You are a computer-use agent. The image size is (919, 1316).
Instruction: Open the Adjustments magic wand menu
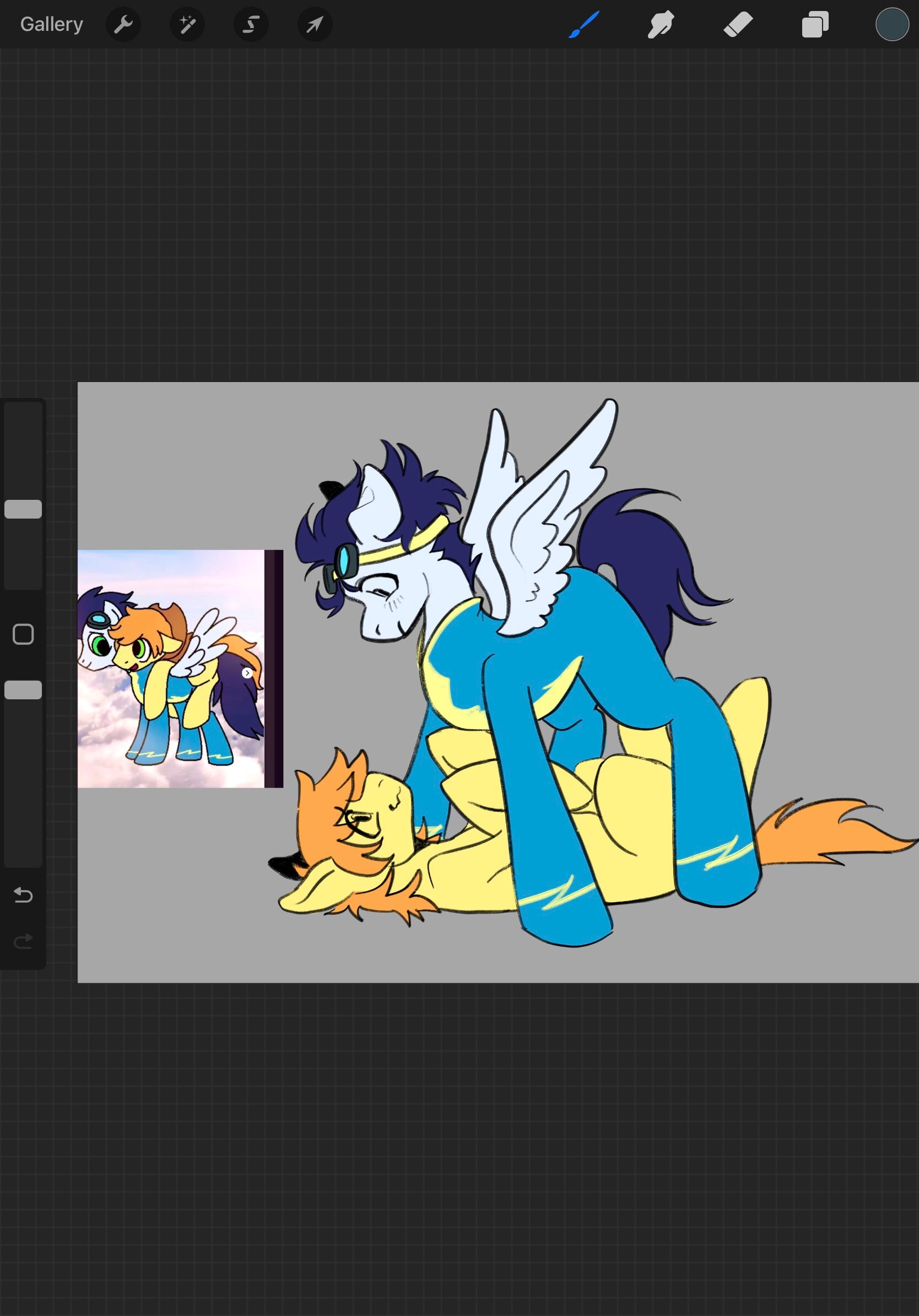click(187, 25)
